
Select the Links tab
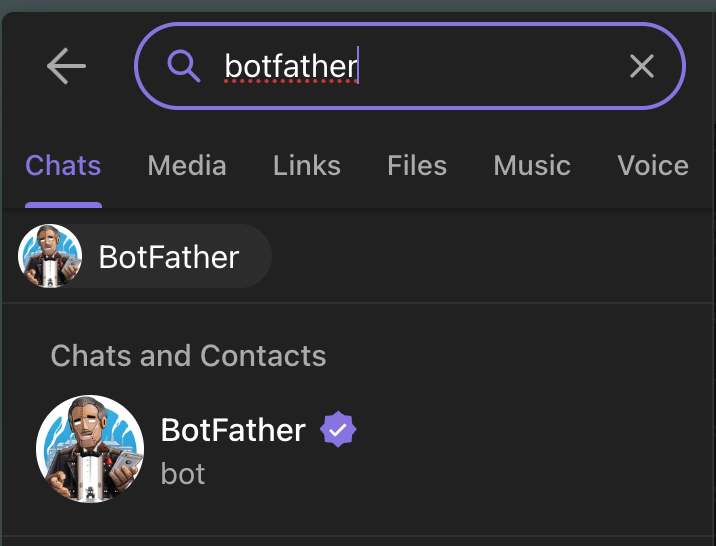[307, 165]
